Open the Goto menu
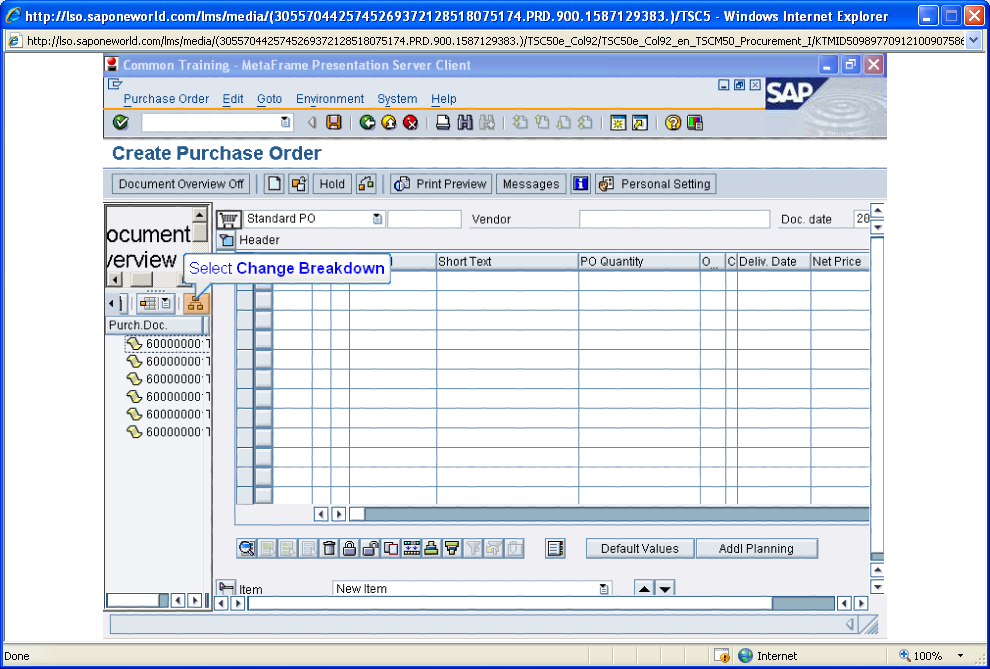This screenshot has height=669, width=990. point(270,99)
